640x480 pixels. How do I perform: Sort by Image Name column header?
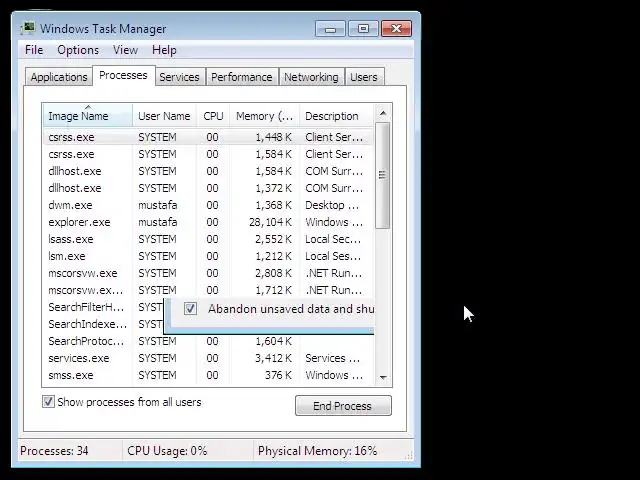click(x=87, y=116)
